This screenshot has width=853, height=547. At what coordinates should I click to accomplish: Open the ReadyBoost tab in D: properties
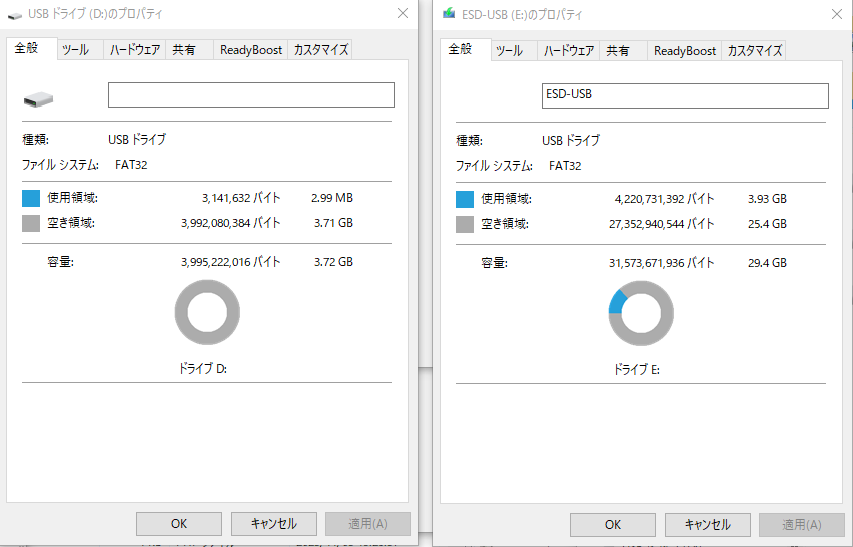coord(251,50)
